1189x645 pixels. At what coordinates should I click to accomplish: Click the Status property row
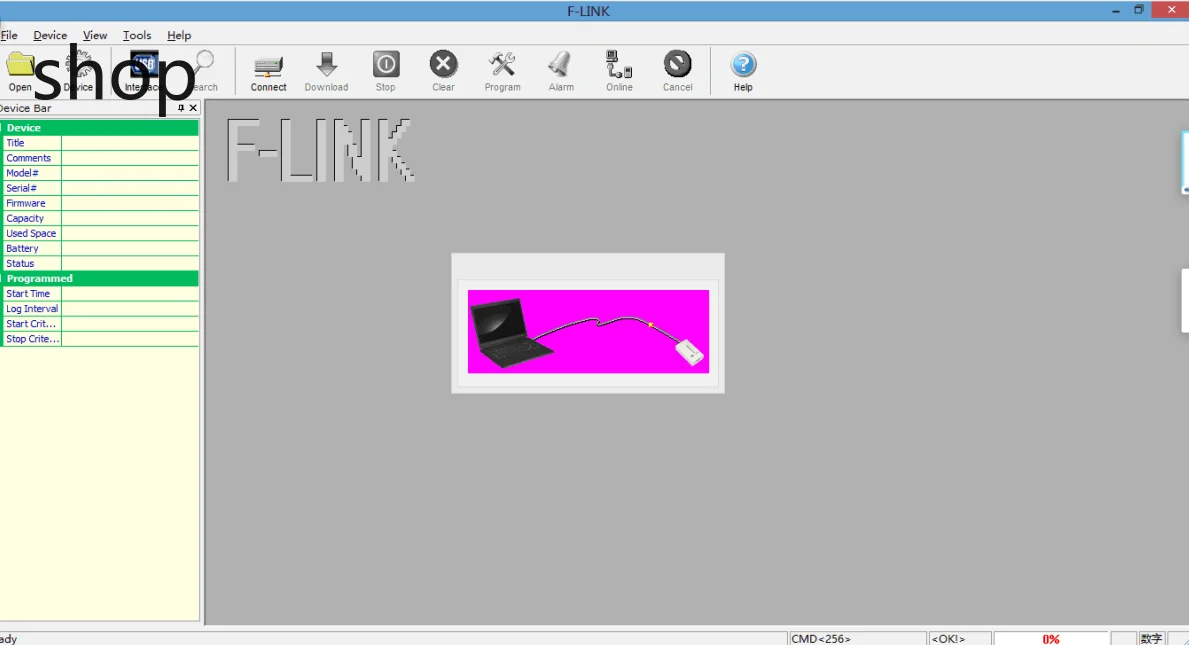point(99,265)
